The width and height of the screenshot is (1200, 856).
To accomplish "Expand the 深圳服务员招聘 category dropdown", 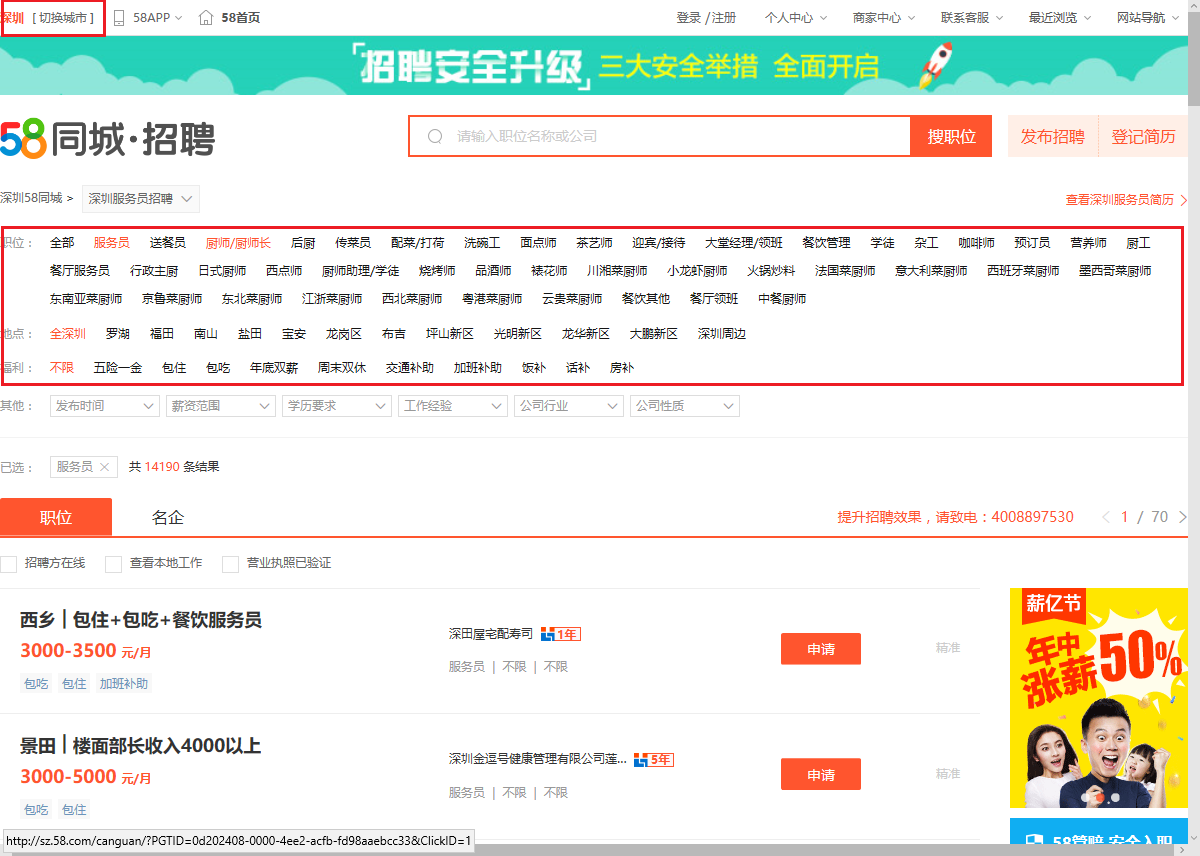I will pos(141,199).
